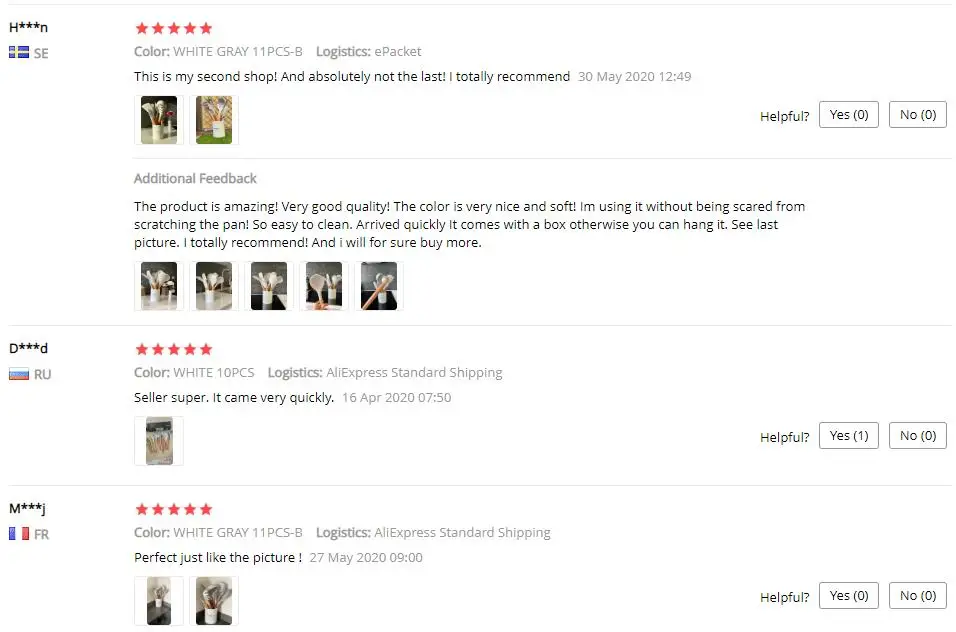
Task: Mark H***n's review unhelpful with No (0)
Action: [918, 115]
